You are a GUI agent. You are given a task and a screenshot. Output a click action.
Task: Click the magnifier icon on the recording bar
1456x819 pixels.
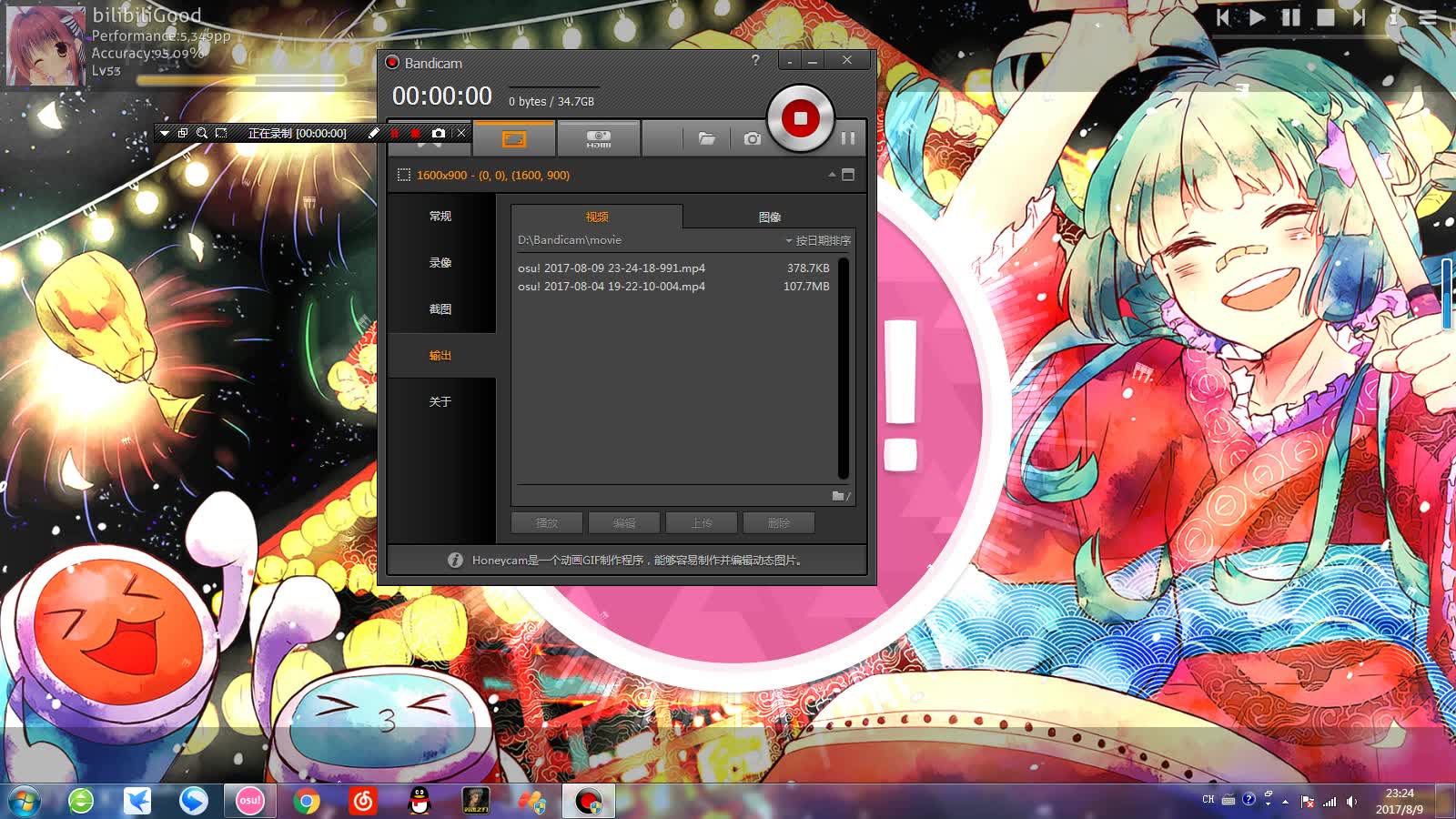202,133
